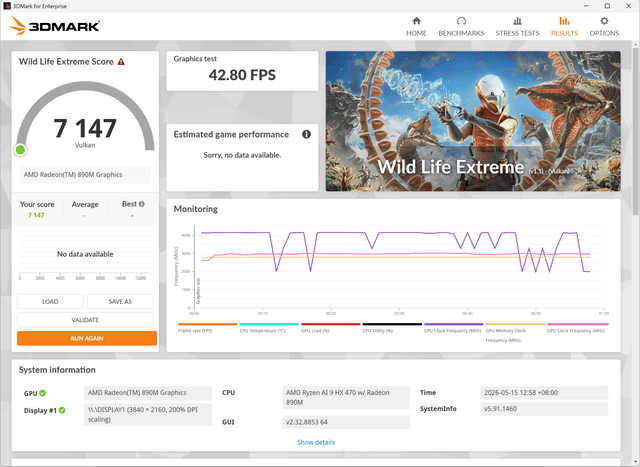Click the Display #1 green checkmark icon
Viewport: 640px width, 467px height.
click(x=62, y=410)
